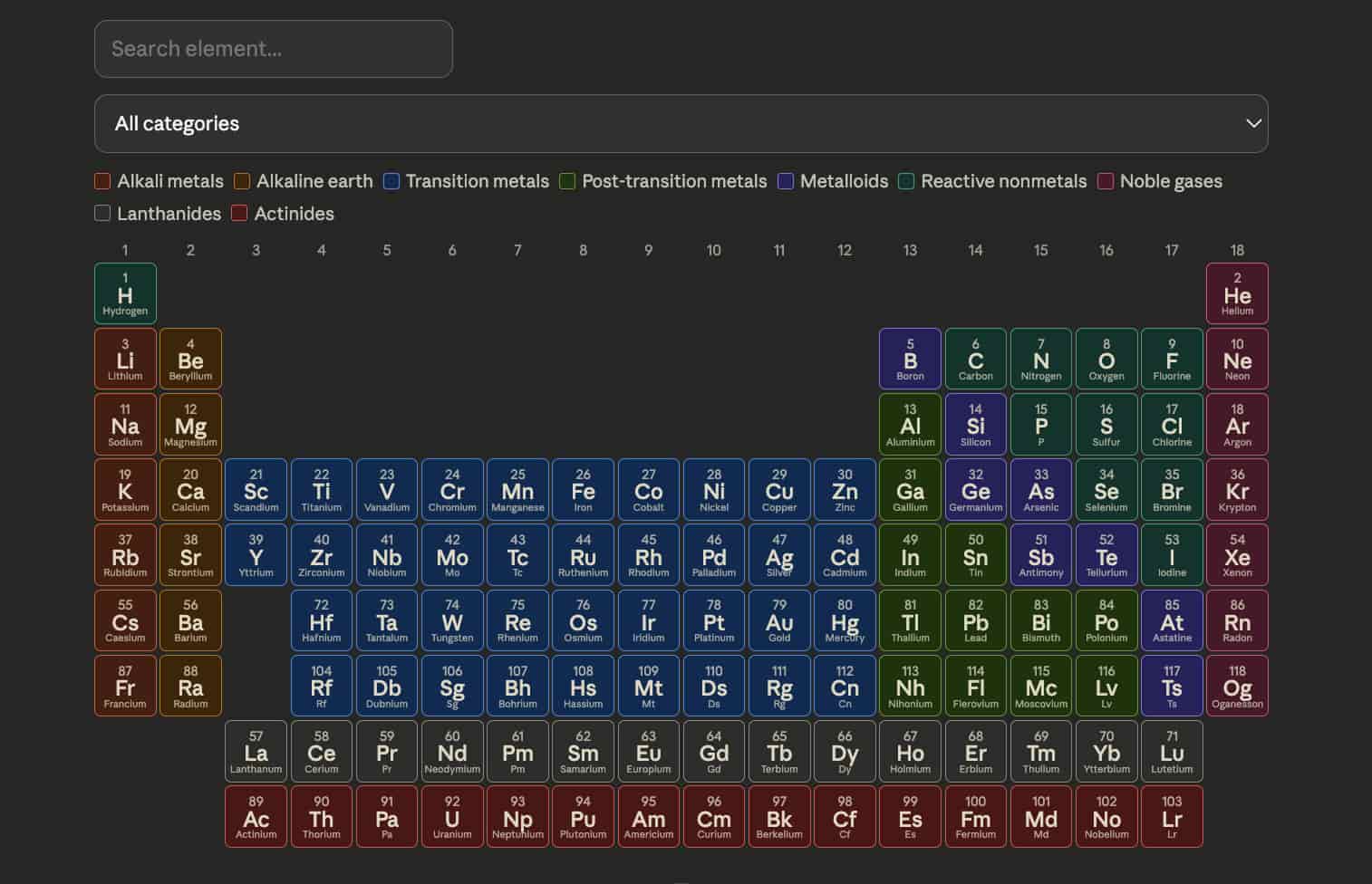
Task: Click the Search element input field
Action: [274, 49]
